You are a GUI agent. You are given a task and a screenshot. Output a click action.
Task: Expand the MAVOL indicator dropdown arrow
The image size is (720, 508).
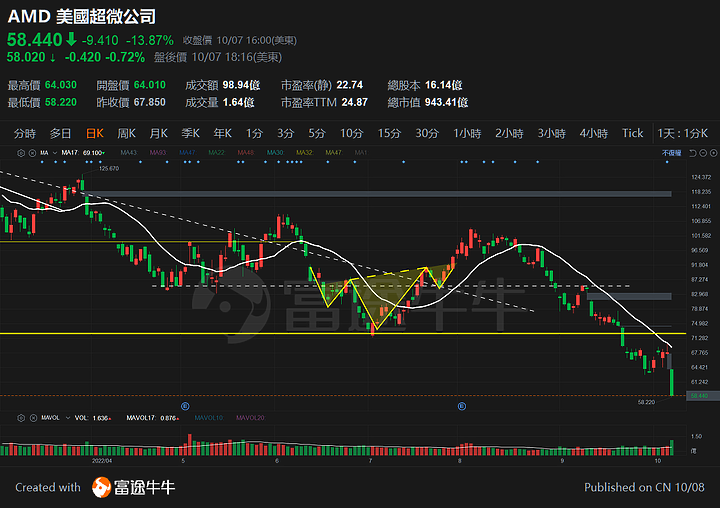click(x=68, y=418)
